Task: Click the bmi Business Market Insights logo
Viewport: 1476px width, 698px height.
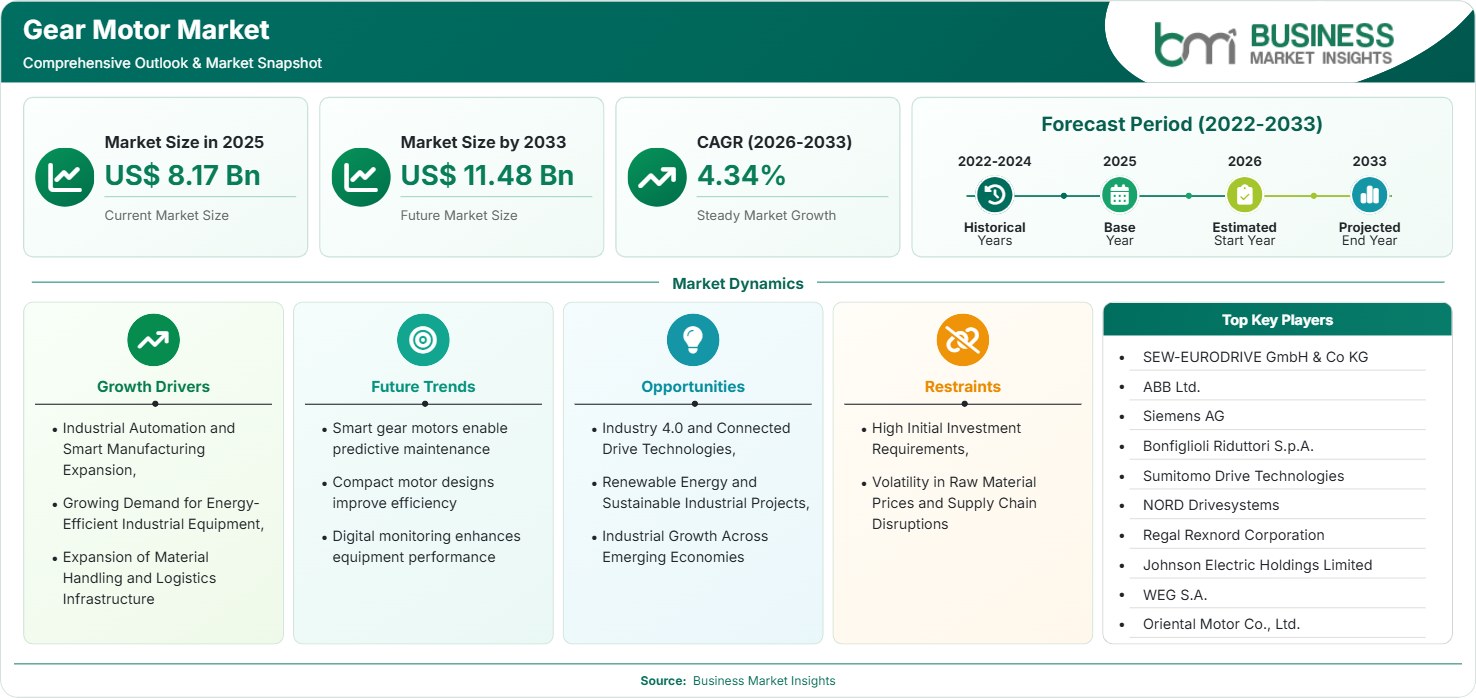Action: (1273, 43)
